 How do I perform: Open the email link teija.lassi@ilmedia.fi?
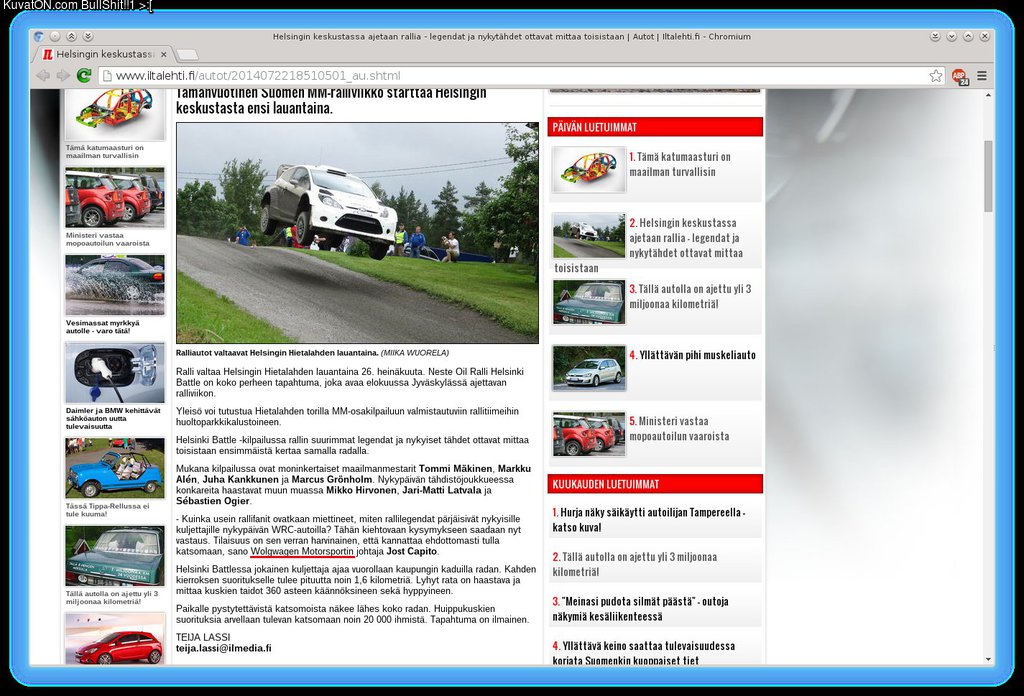223,648
